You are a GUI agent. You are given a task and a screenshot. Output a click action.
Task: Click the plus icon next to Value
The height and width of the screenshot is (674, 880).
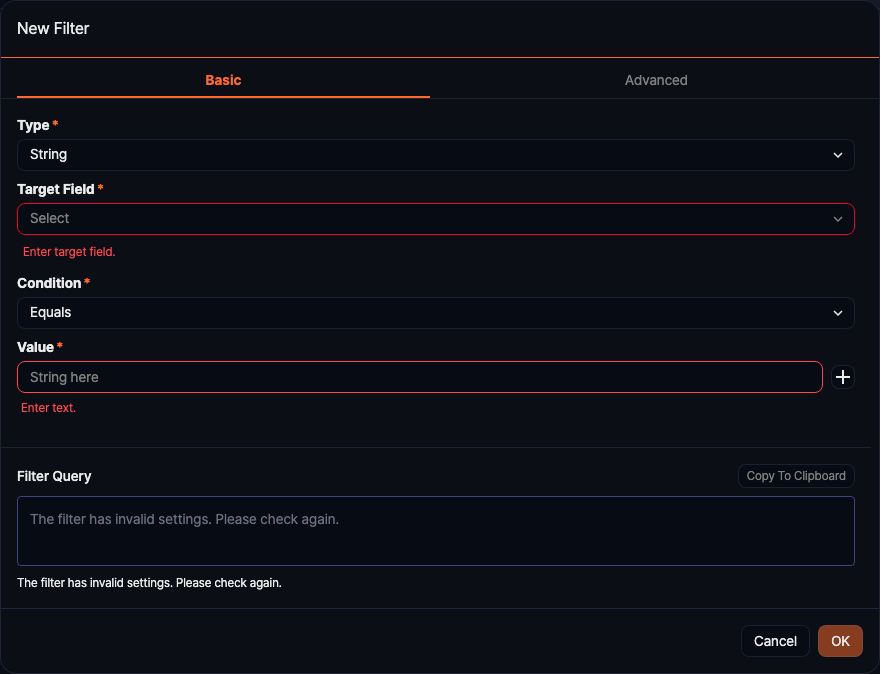[x=843, y=377]
